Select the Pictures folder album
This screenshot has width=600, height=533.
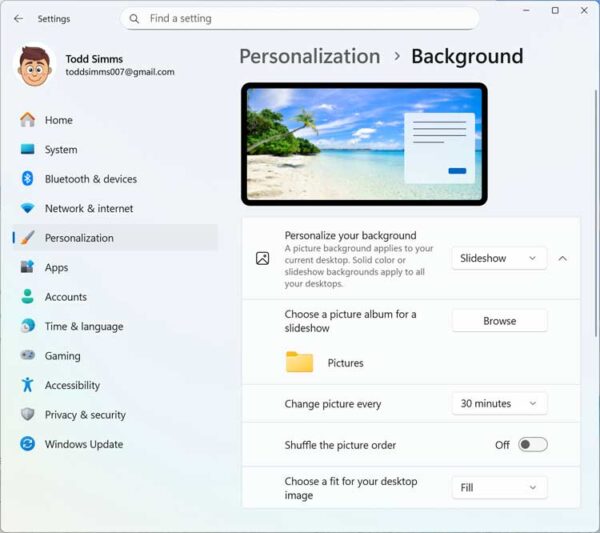[x=325, y=362]
